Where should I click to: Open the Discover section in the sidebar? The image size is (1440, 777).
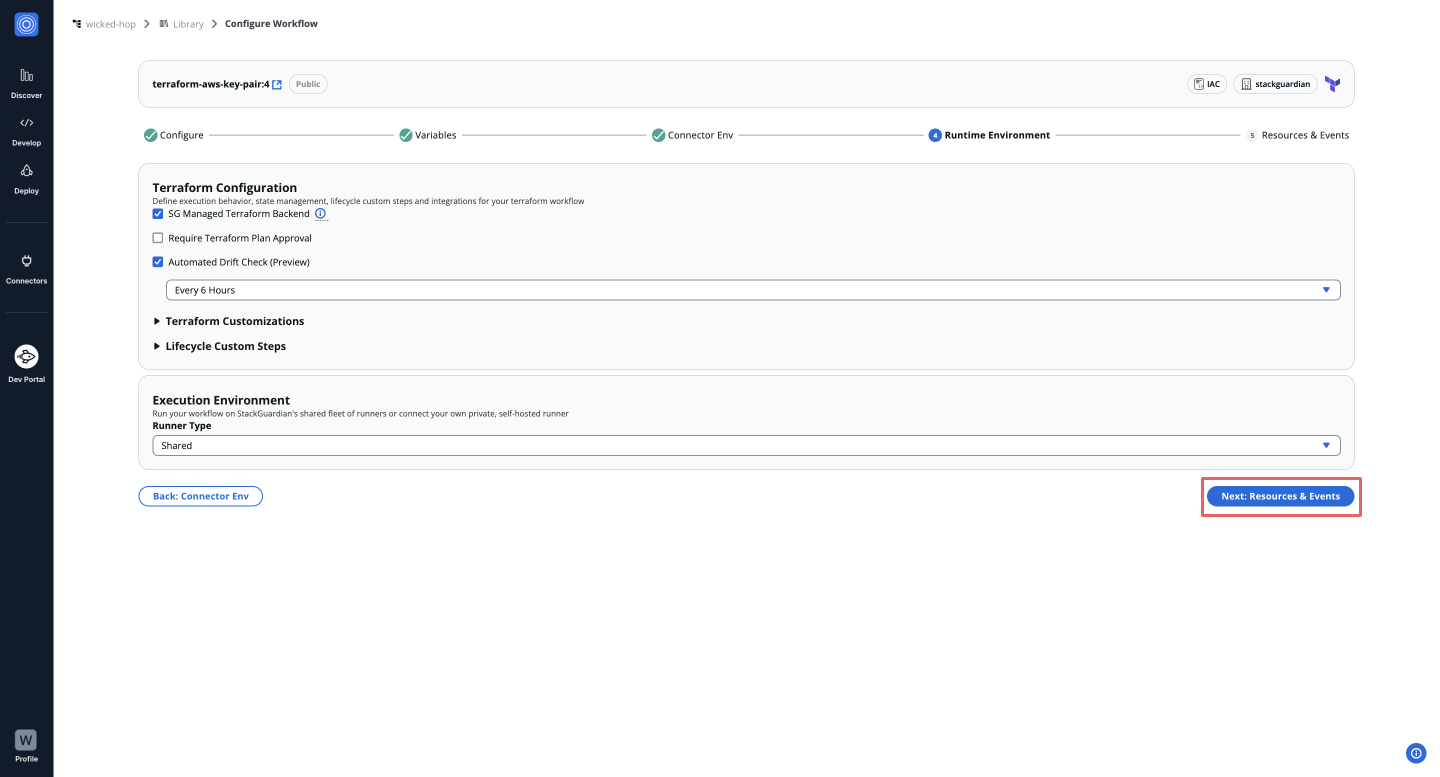(x=26, y=80)
